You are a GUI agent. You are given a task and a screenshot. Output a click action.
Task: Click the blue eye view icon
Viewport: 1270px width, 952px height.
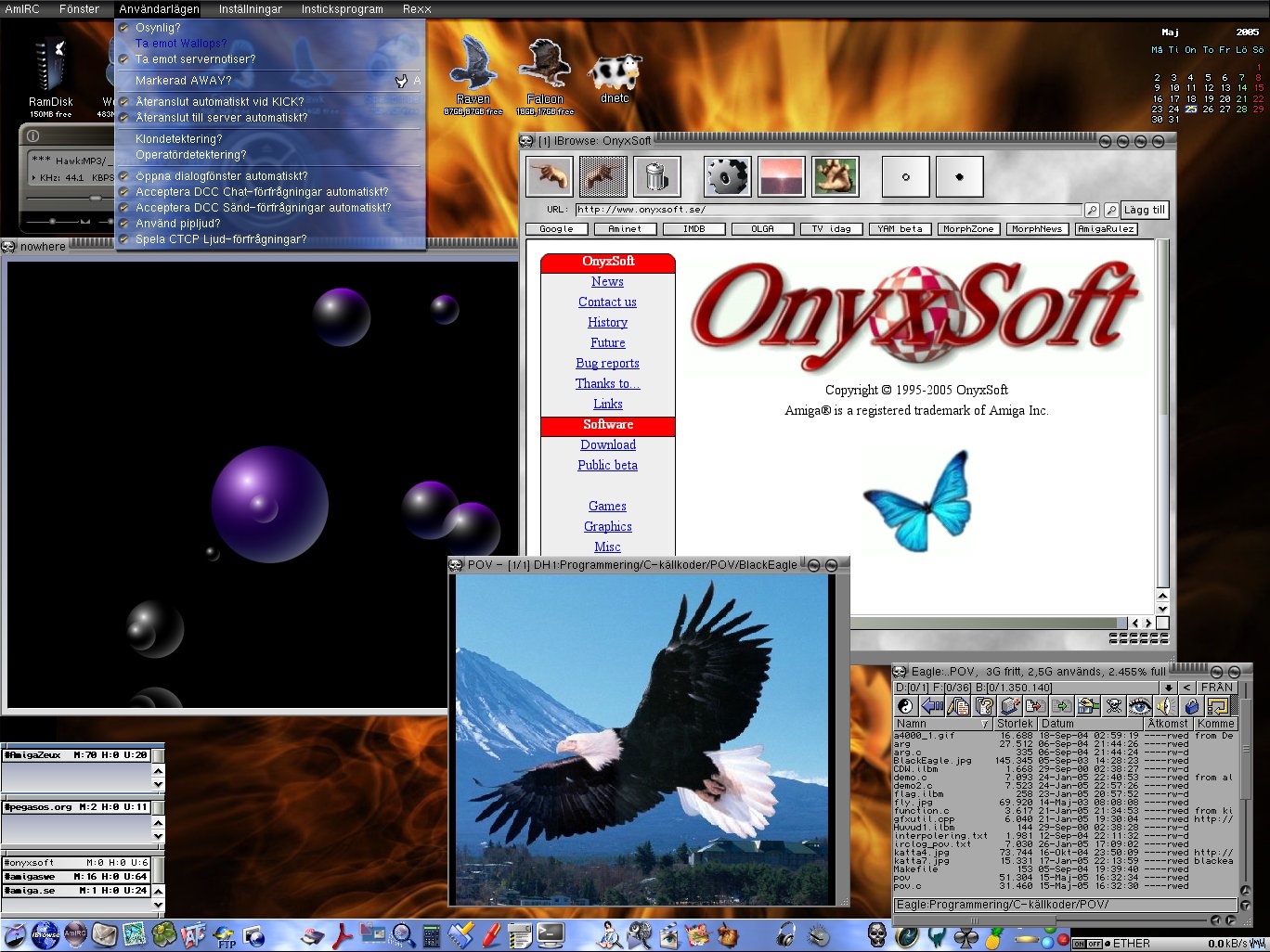(x=1140, y=707)
